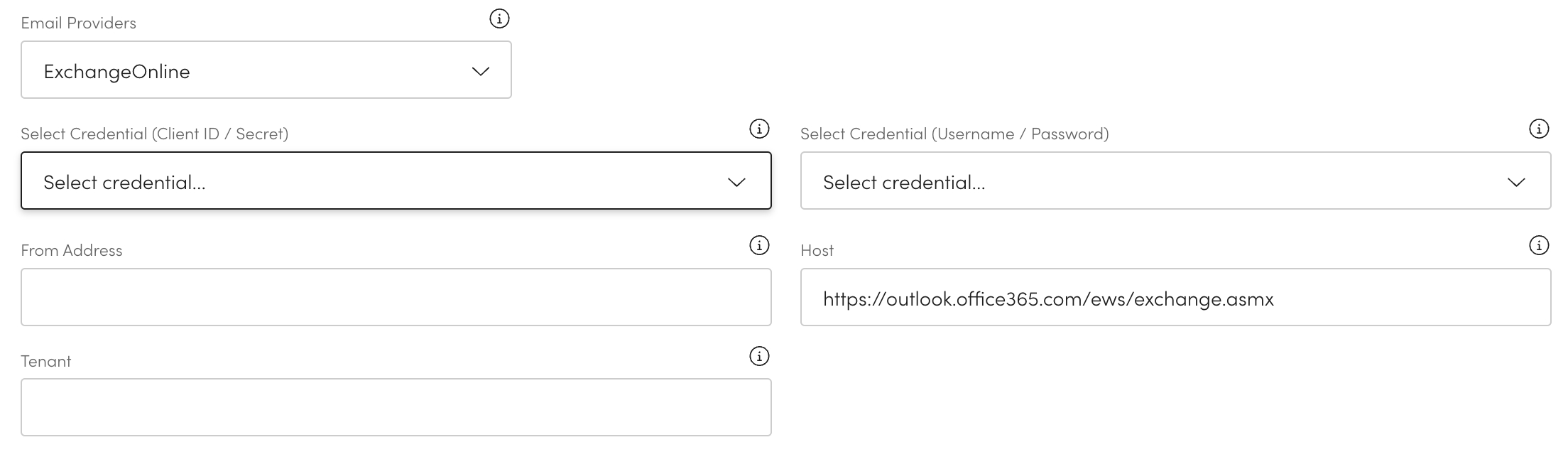Click the info icon next to Email Providers
The image size is (1568, 452).
tap(499, 19)
